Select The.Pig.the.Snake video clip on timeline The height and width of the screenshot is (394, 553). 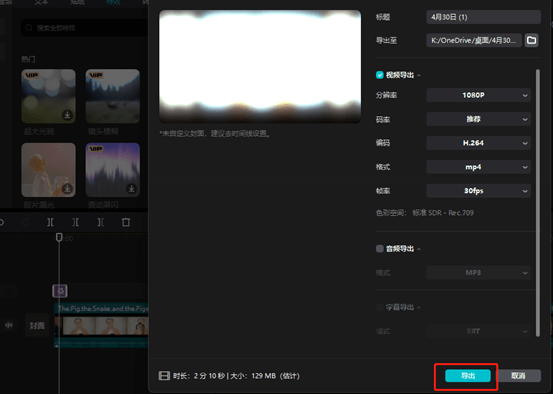coord(101,325)
